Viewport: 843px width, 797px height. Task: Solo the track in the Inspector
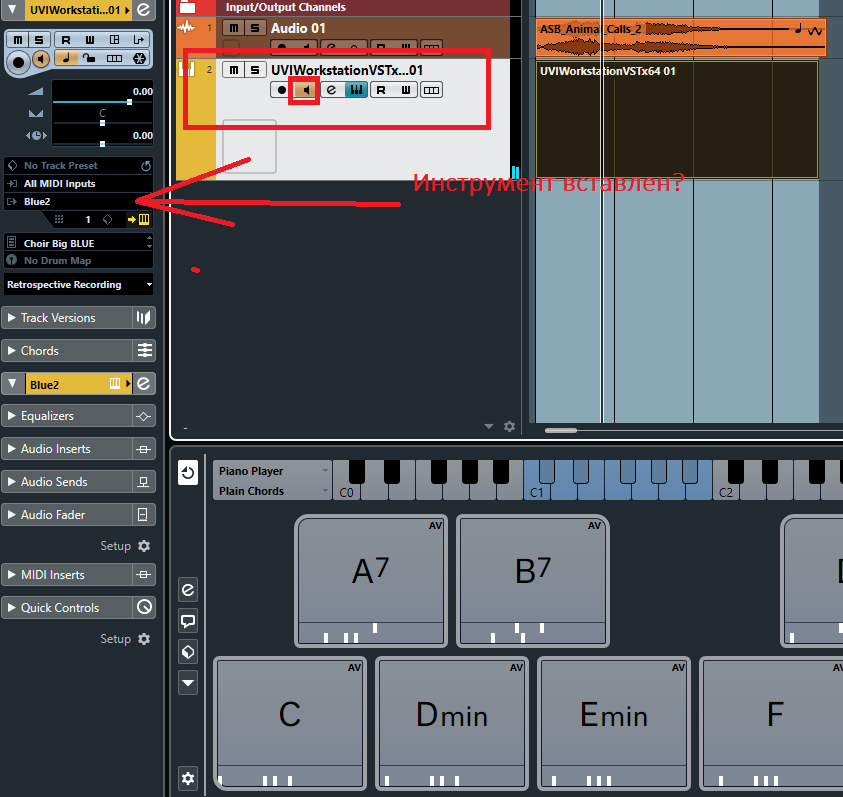[39, 40]
